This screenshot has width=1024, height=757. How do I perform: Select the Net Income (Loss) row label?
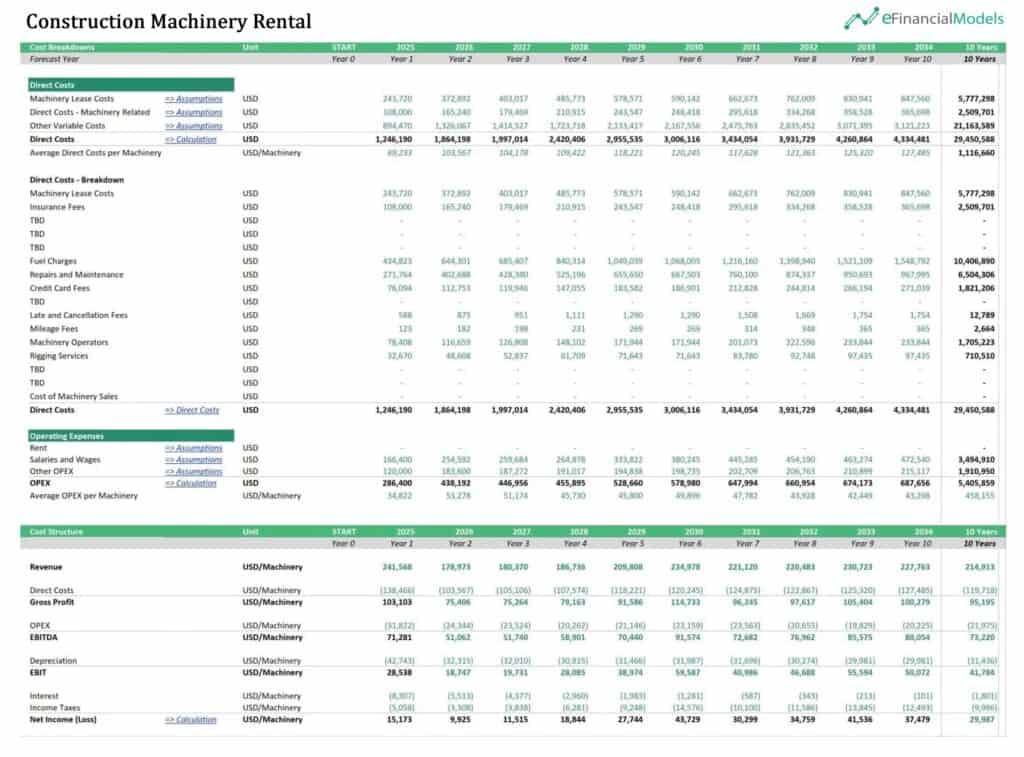[x=63, y=720]
